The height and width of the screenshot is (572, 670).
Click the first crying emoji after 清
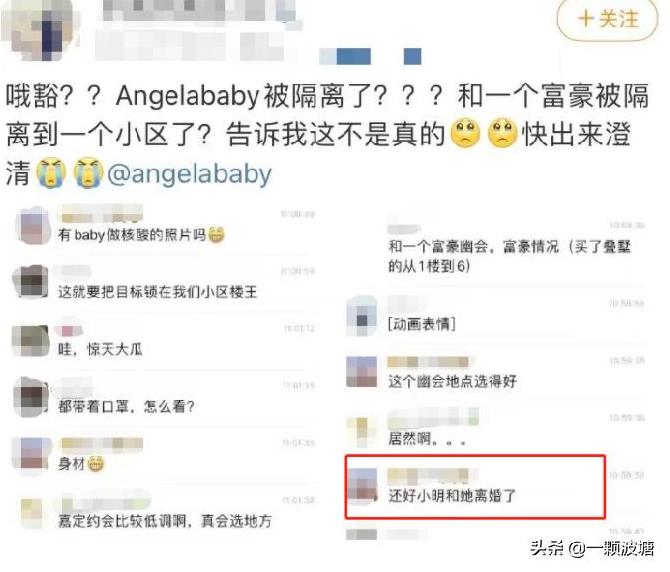(x=51, y=173)
